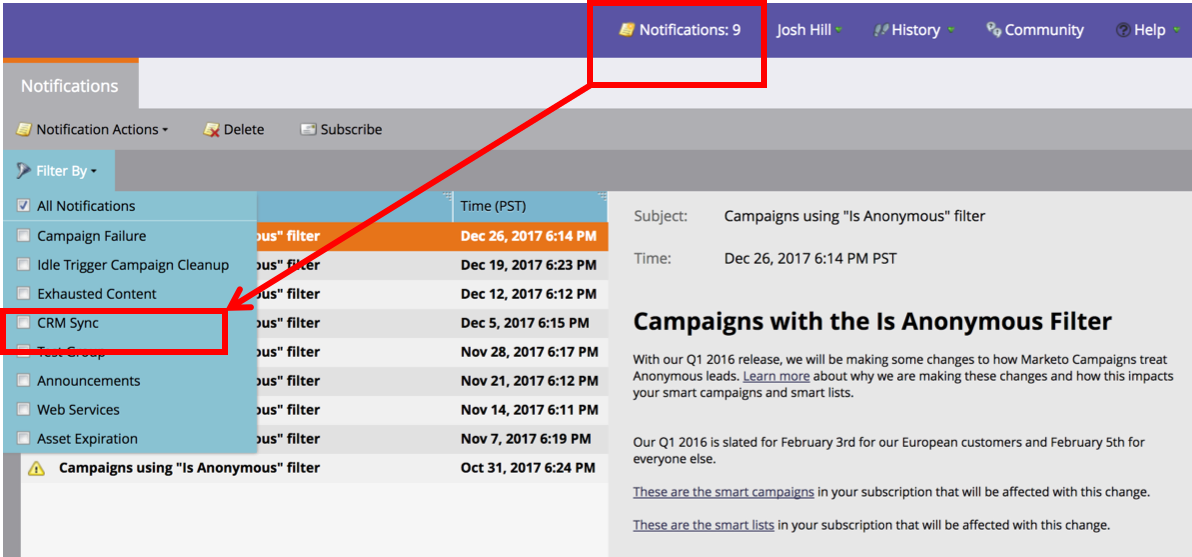This screenshot has width=1192, height=557.
Task: Switch to the Notifications tab
Action: pyautogui.click(x=70, y=86)
